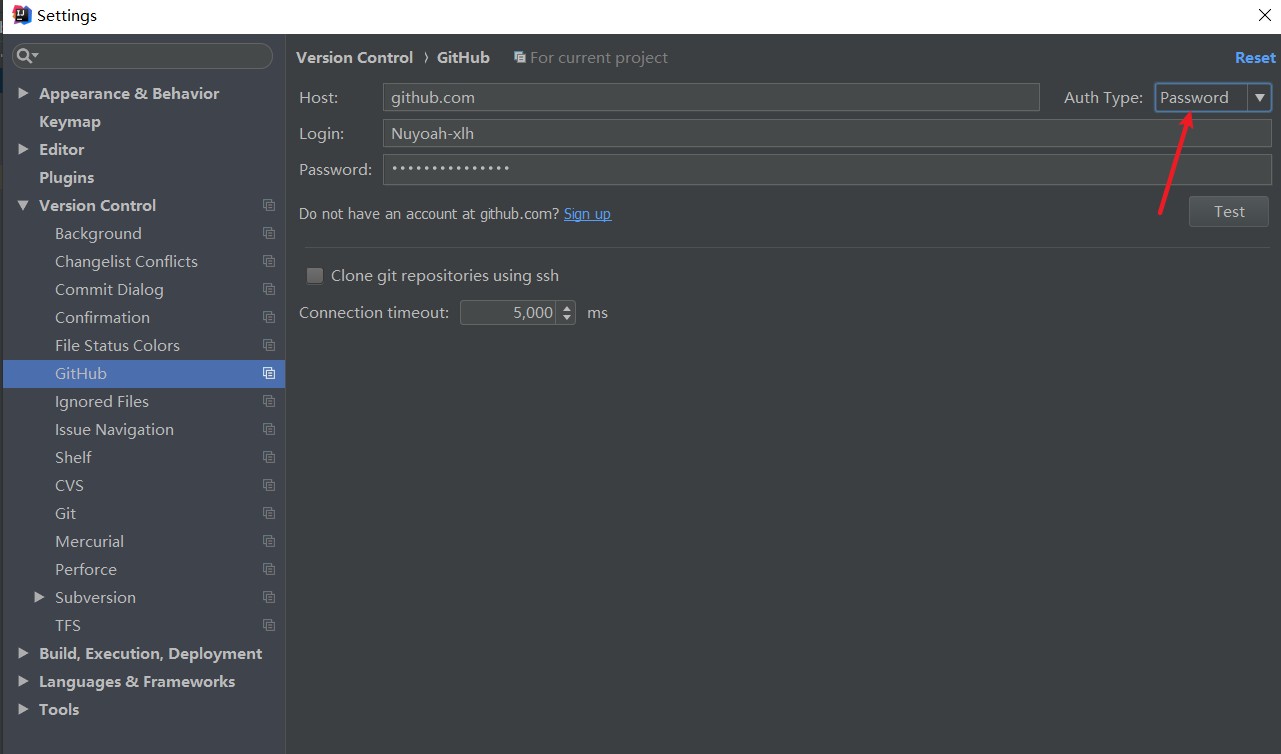Screen dimensions: 1281x754
Task: Click Version Control in the breadcrumb
Action: pos(354,58)
